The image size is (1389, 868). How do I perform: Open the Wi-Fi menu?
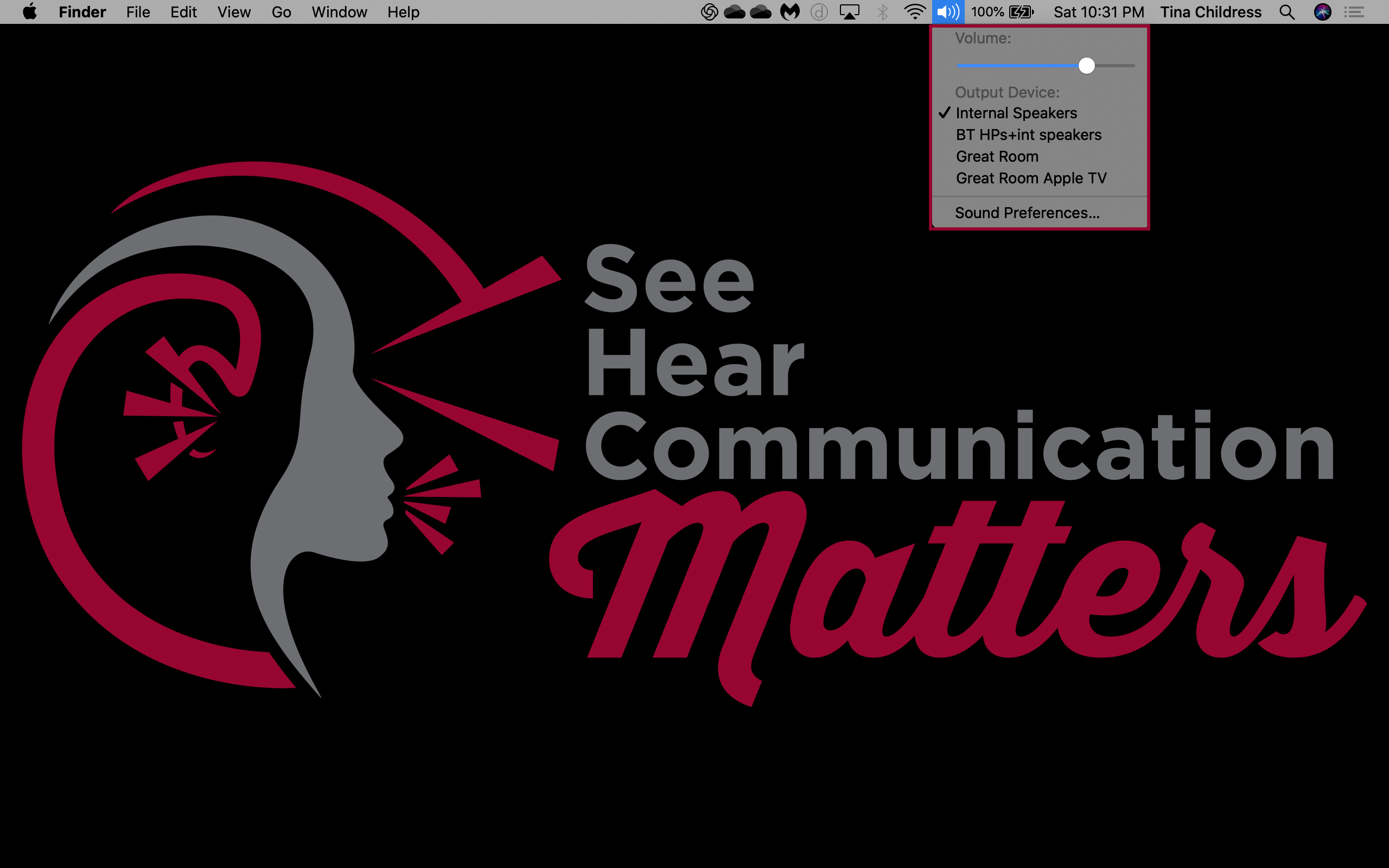point(914,11)
